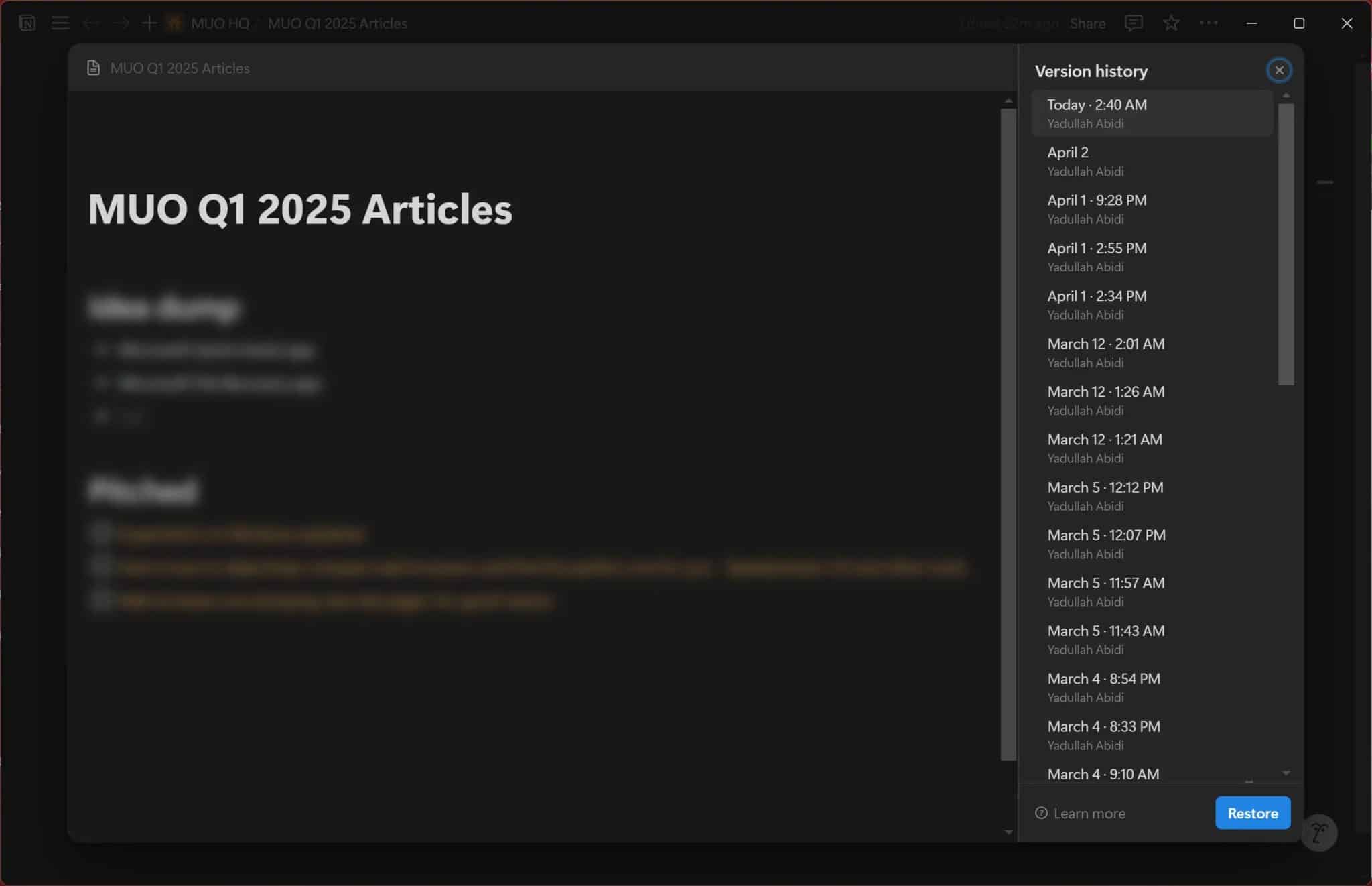Check the first checkbox under Pitched

(x=100, y=533)
